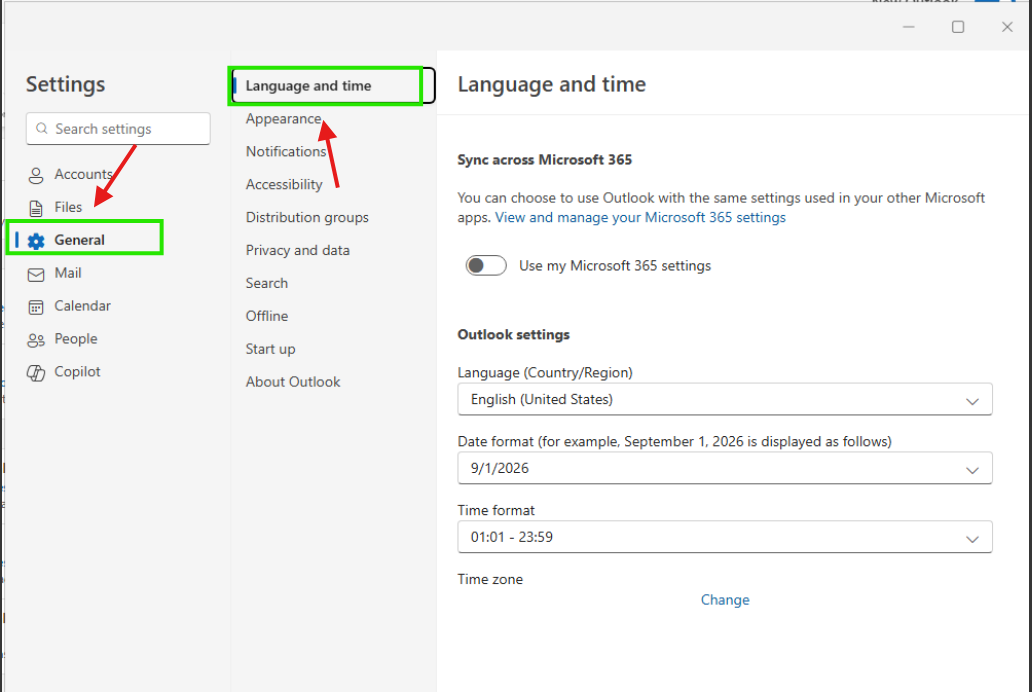Go to Appearance settings
Viewport: 1032px width, 692px height.
[x=283, y=119]
